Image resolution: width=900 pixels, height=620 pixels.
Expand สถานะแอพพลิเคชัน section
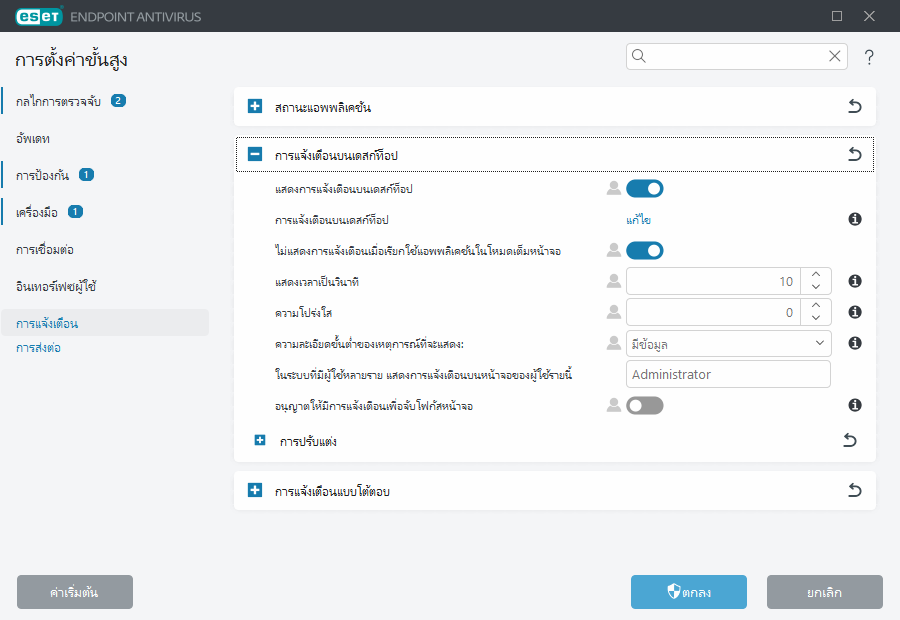click(x=255, y=106)
